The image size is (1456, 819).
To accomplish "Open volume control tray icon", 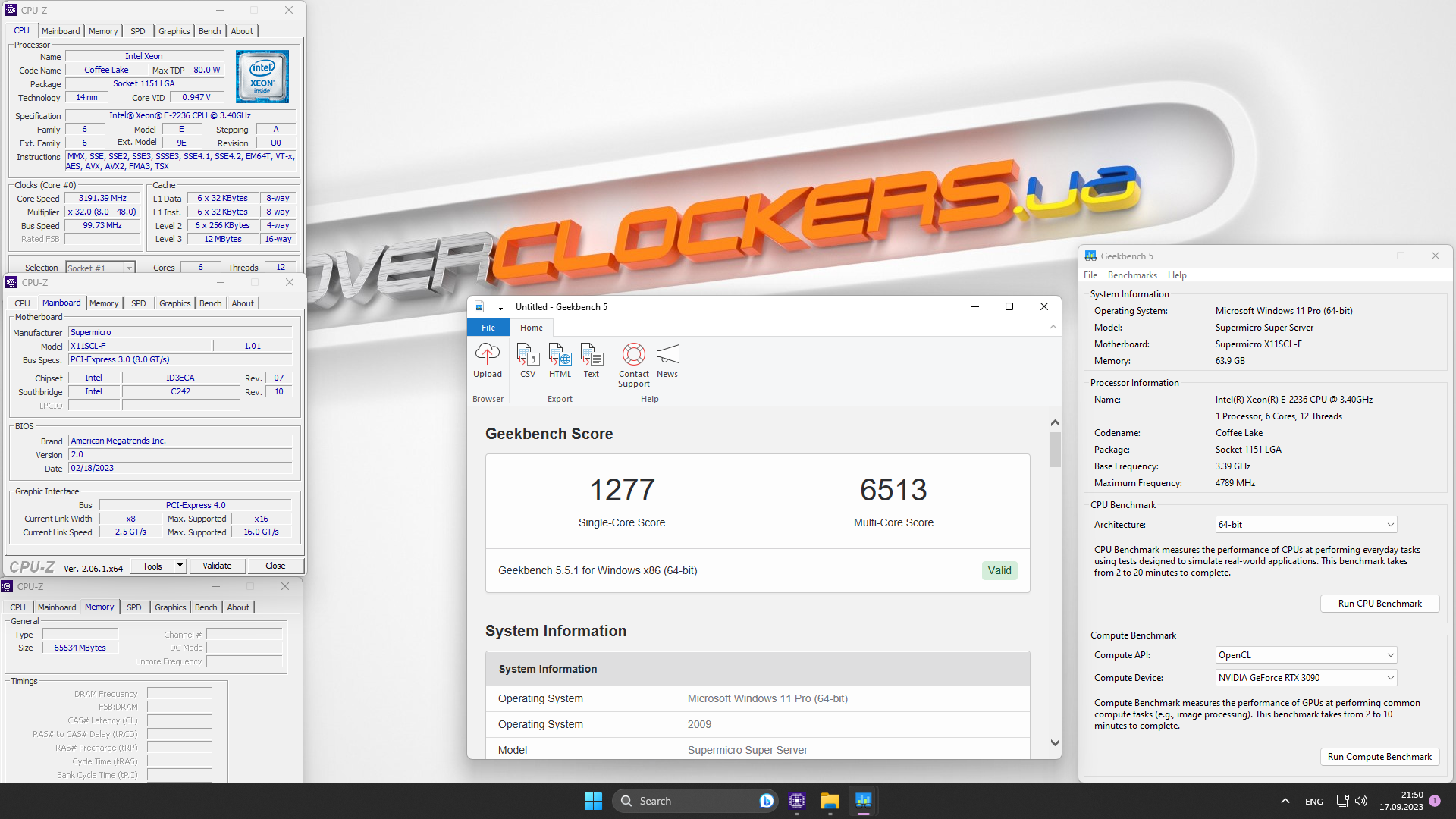I will tap(1361, 801).
